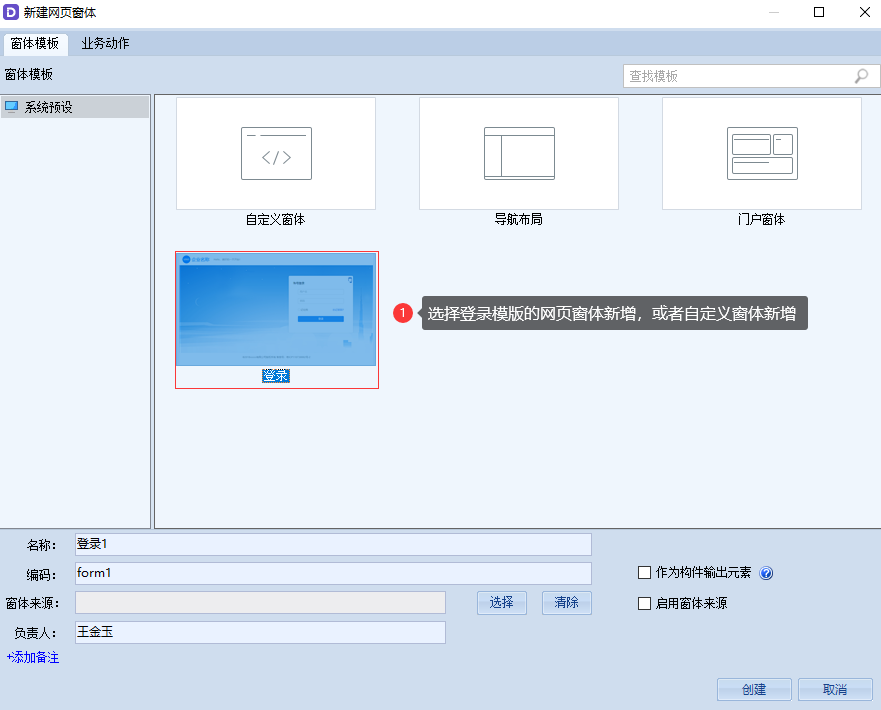Switch to the 窗体模板 tab

[35, 44]
